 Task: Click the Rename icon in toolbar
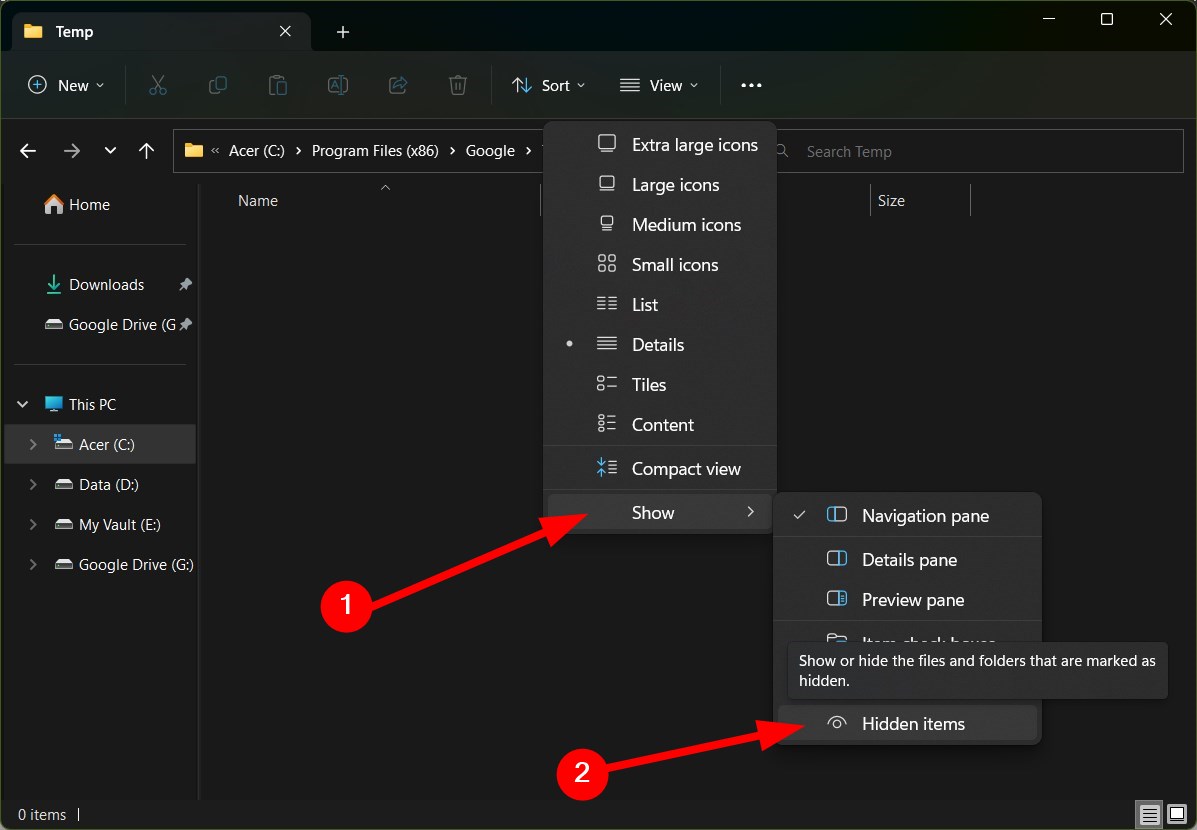click(338, 86)
